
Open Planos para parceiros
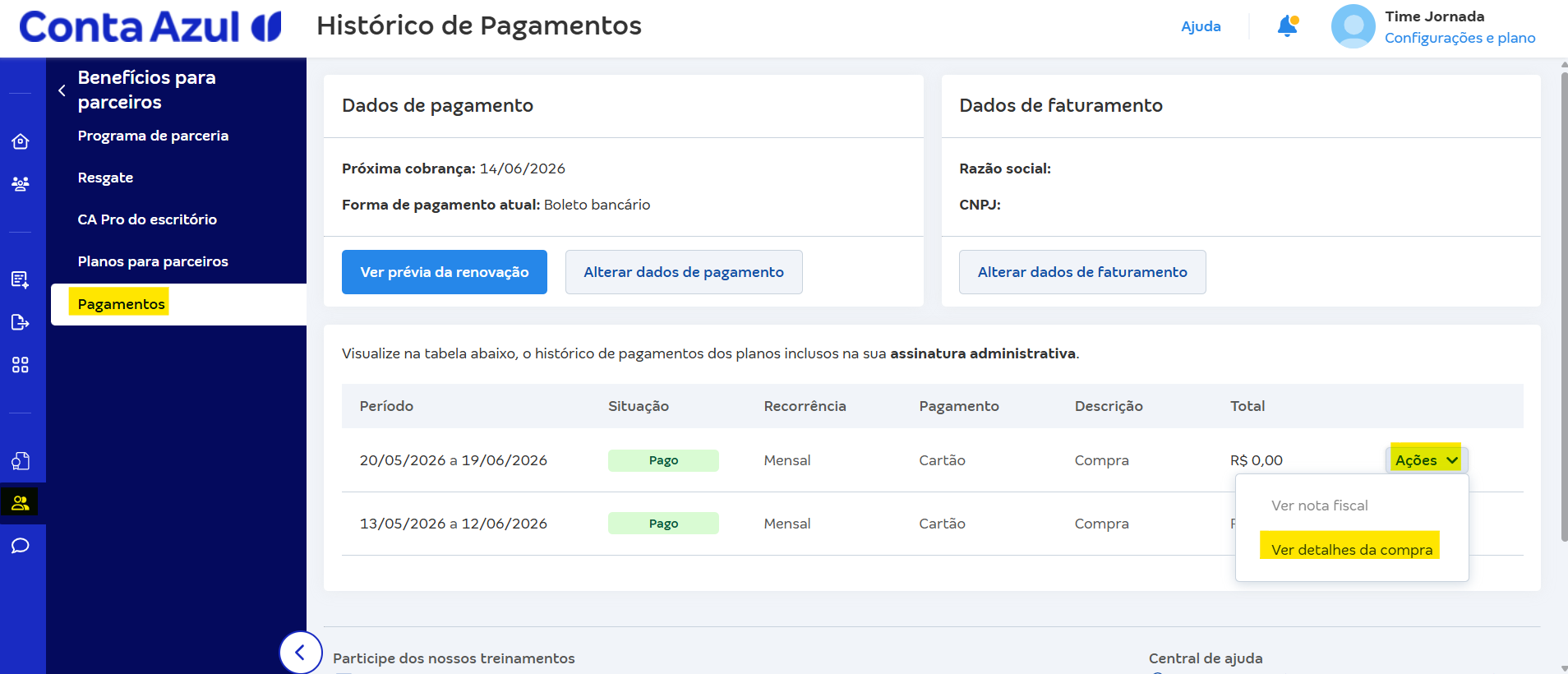click(153, 261)
